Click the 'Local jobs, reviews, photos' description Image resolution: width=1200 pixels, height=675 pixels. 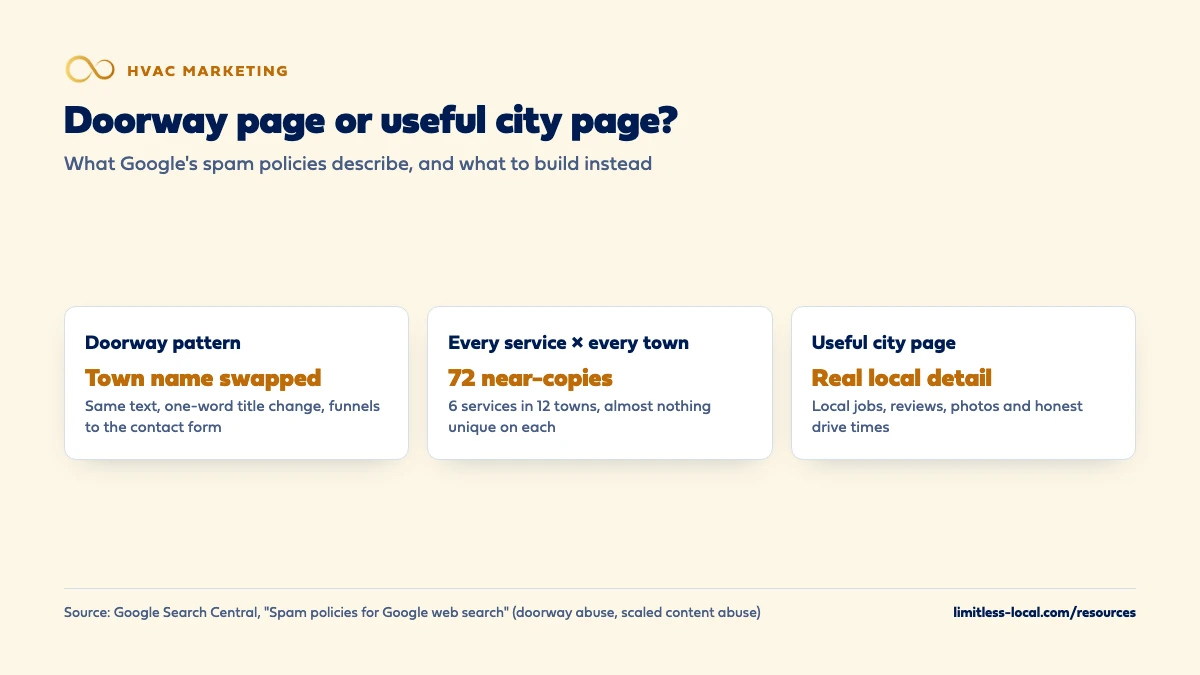(x=948, y=417)
